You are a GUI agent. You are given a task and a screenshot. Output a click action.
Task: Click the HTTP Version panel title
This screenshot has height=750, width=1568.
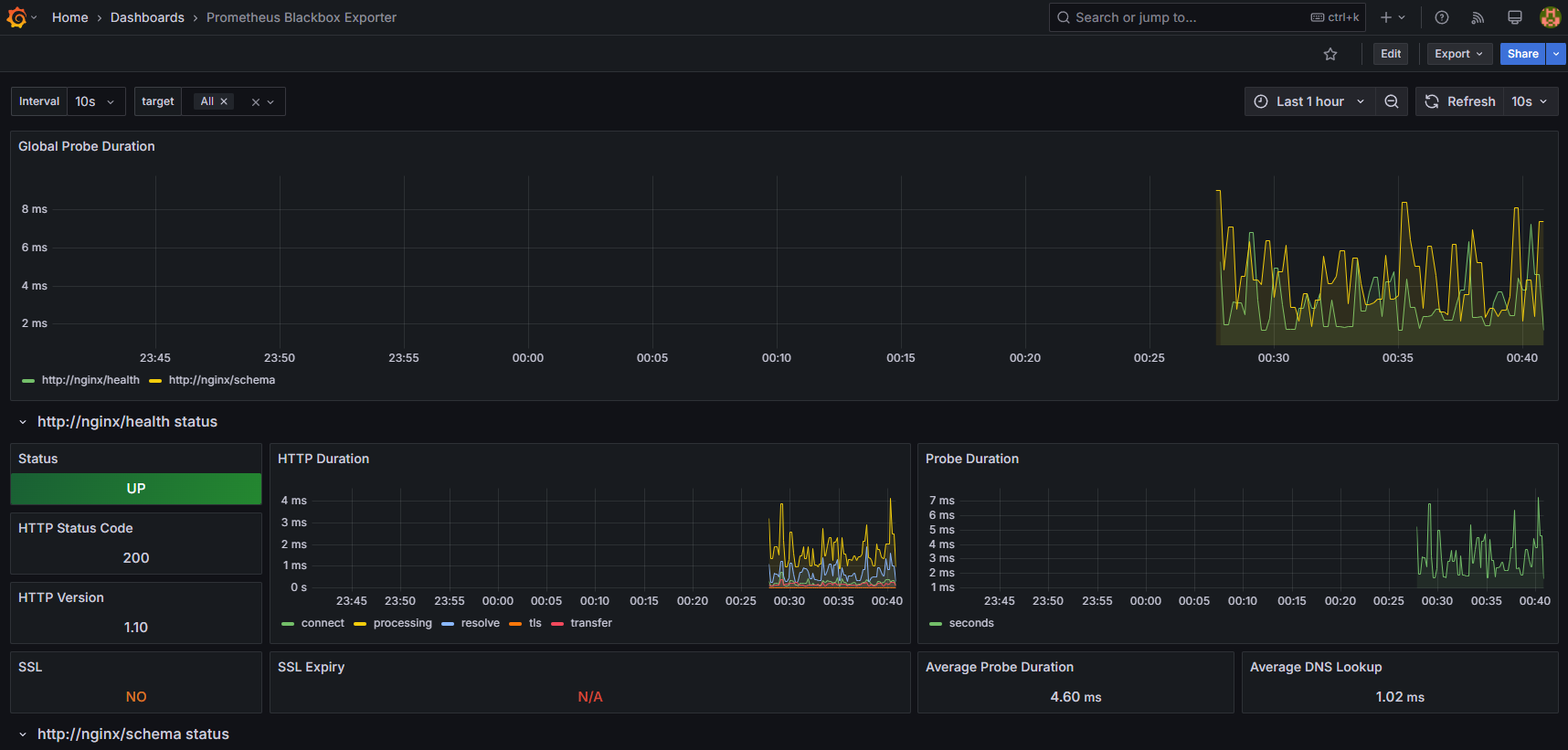point(61,597)
